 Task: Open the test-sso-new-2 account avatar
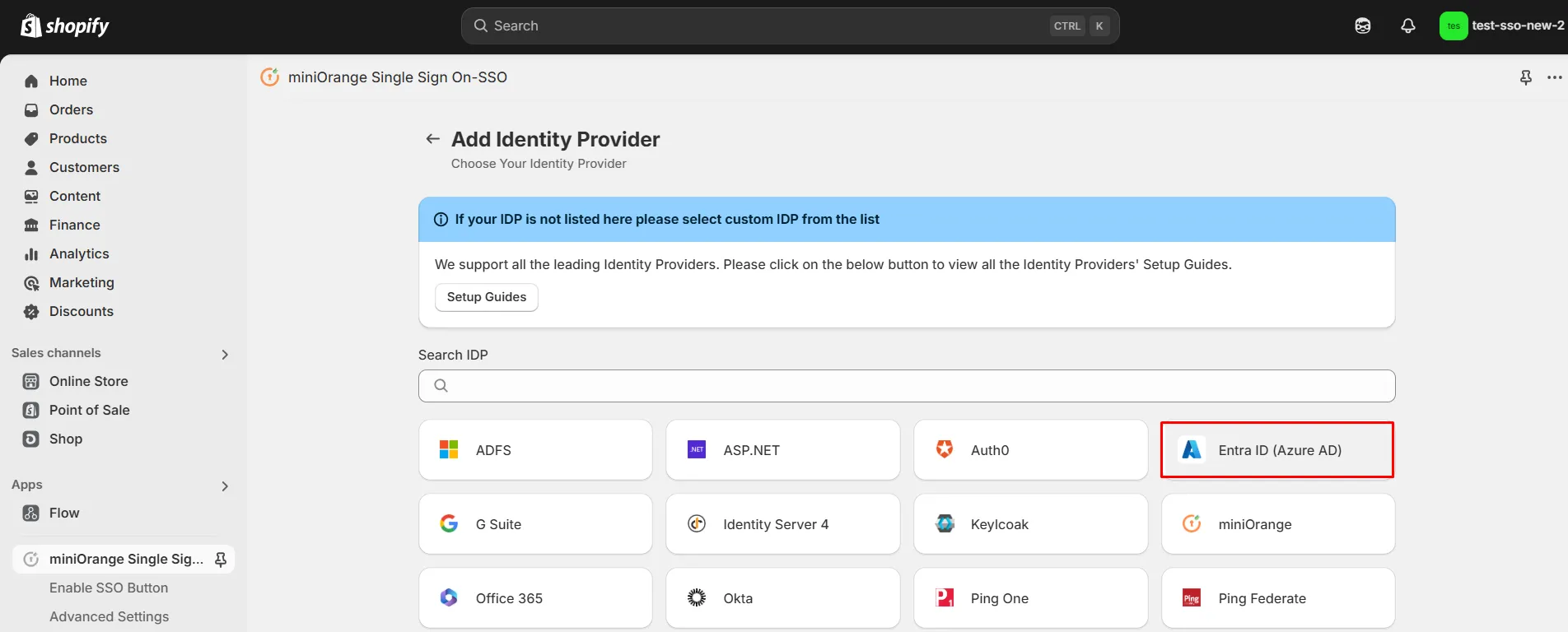point(1454,26)
